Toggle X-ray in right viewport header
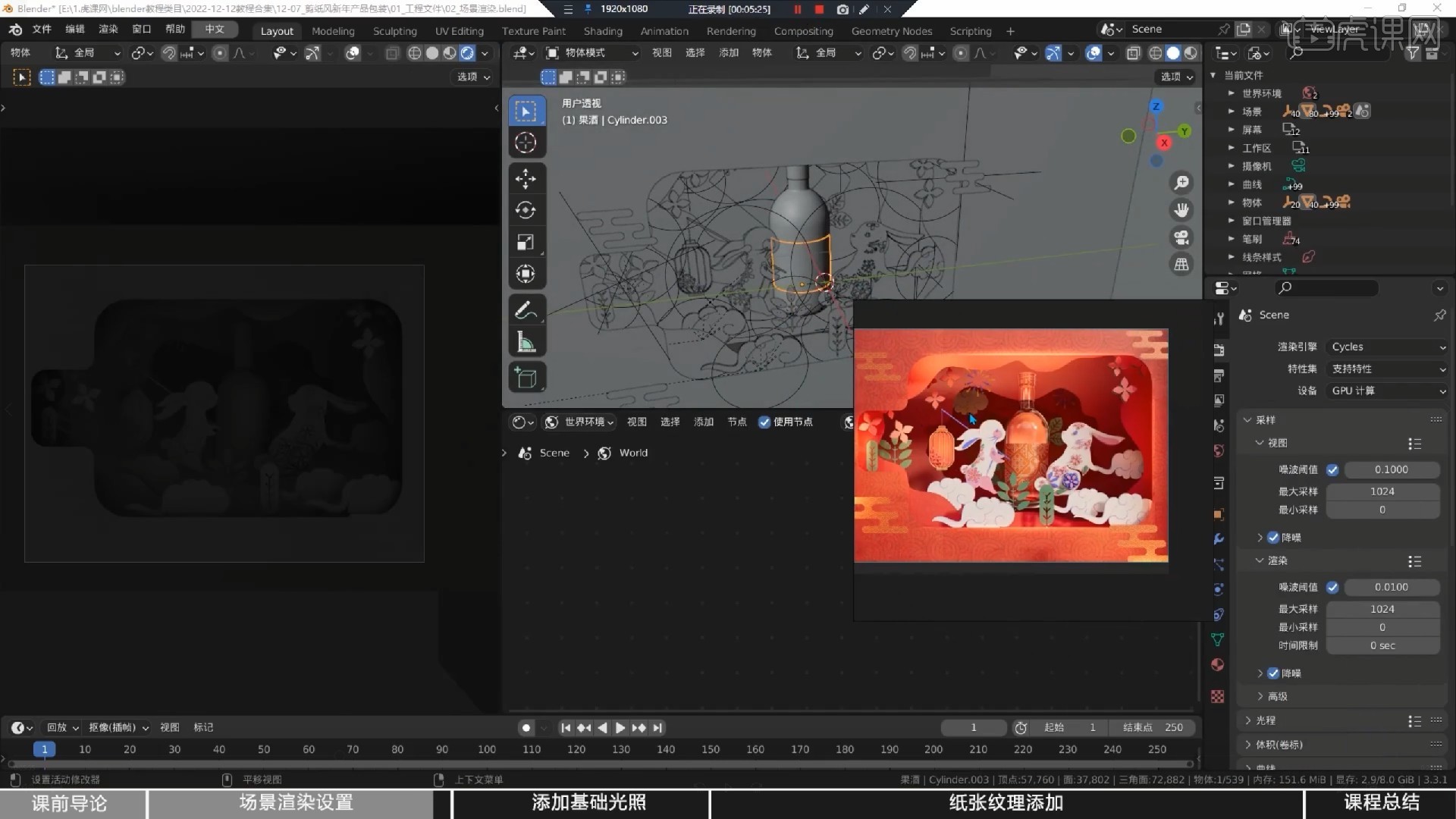Viewport: 1456px width, 819px height. pyautogui.click(x=1133, y=53)
